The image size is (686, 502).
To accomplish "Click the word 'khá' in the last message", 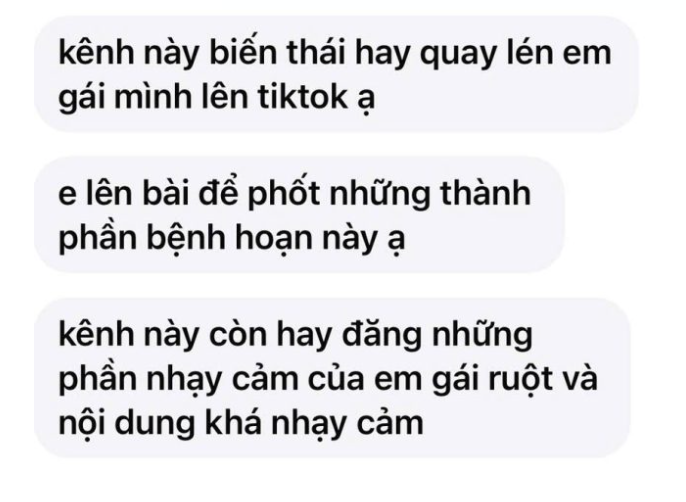I will (233, 423).
